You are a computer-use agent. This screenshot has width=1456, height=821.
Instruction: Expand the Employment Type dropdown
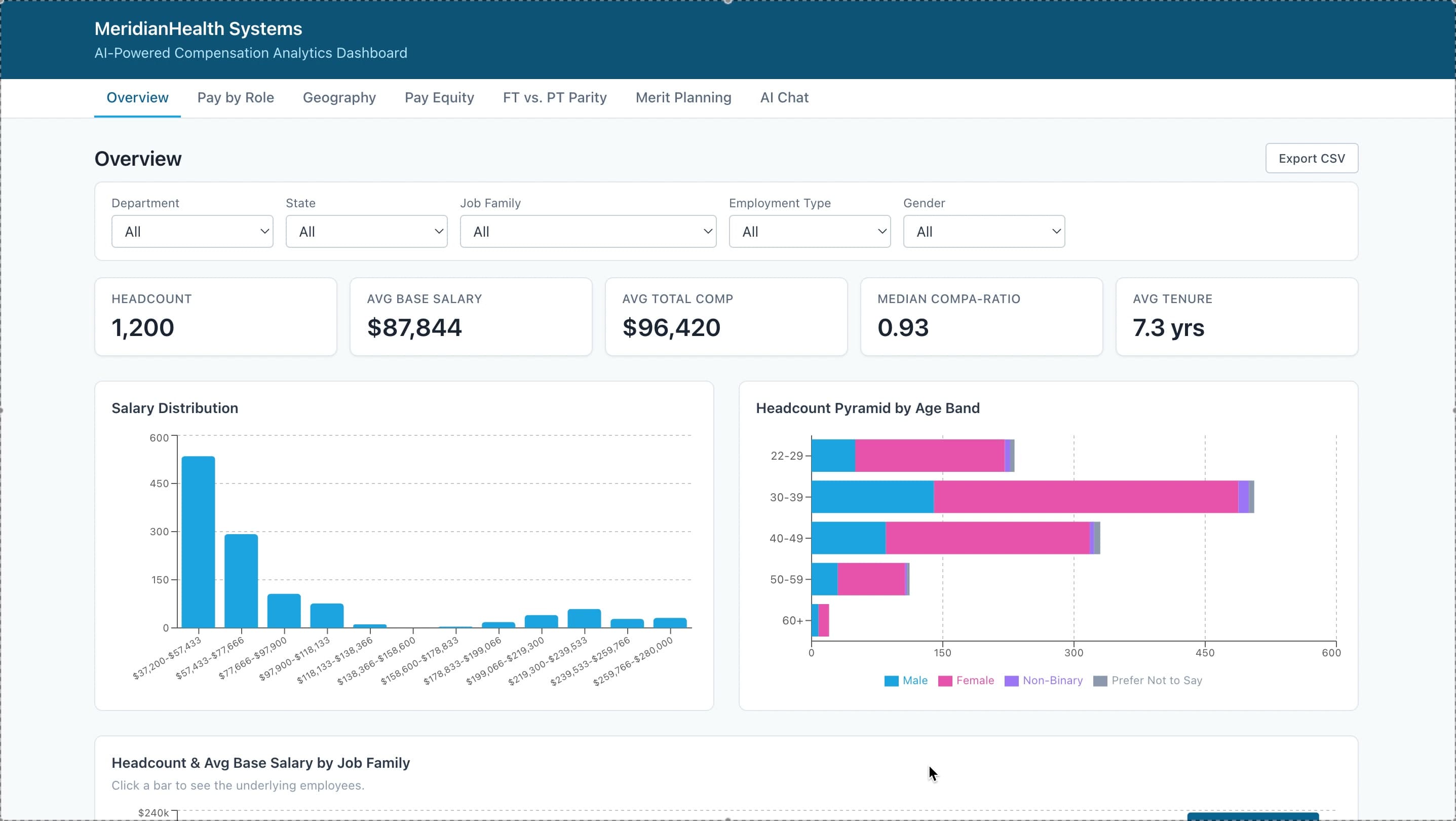click(810, 231)
